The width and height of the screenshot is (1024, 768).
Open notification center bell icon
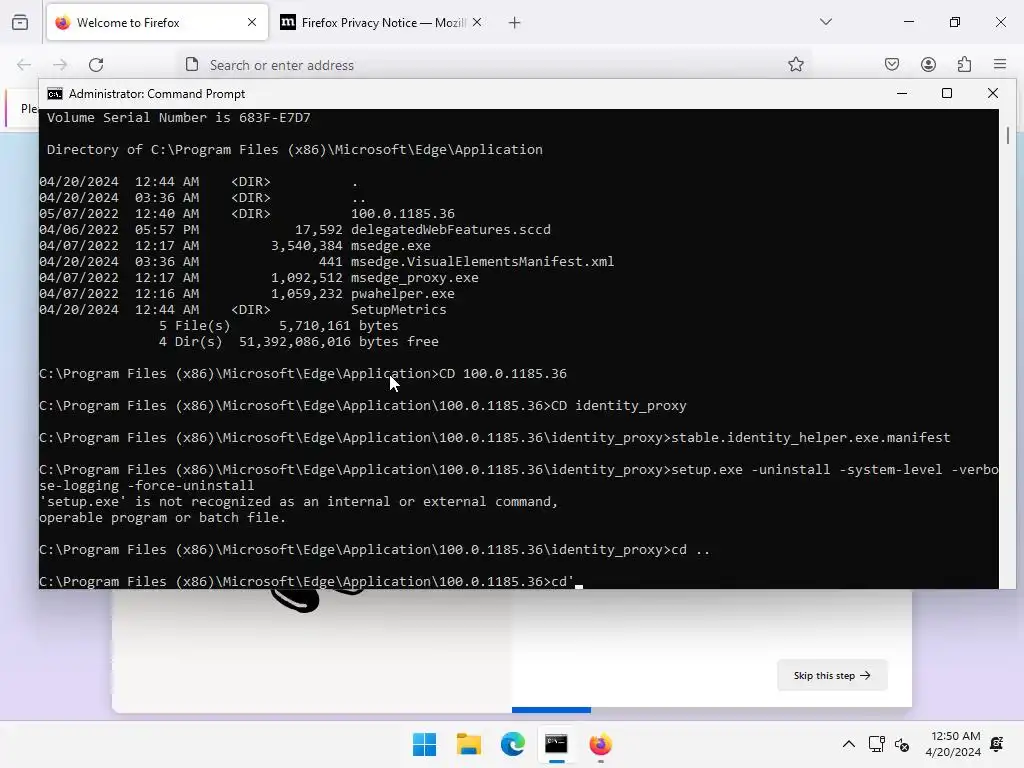[x=997, y=744]
